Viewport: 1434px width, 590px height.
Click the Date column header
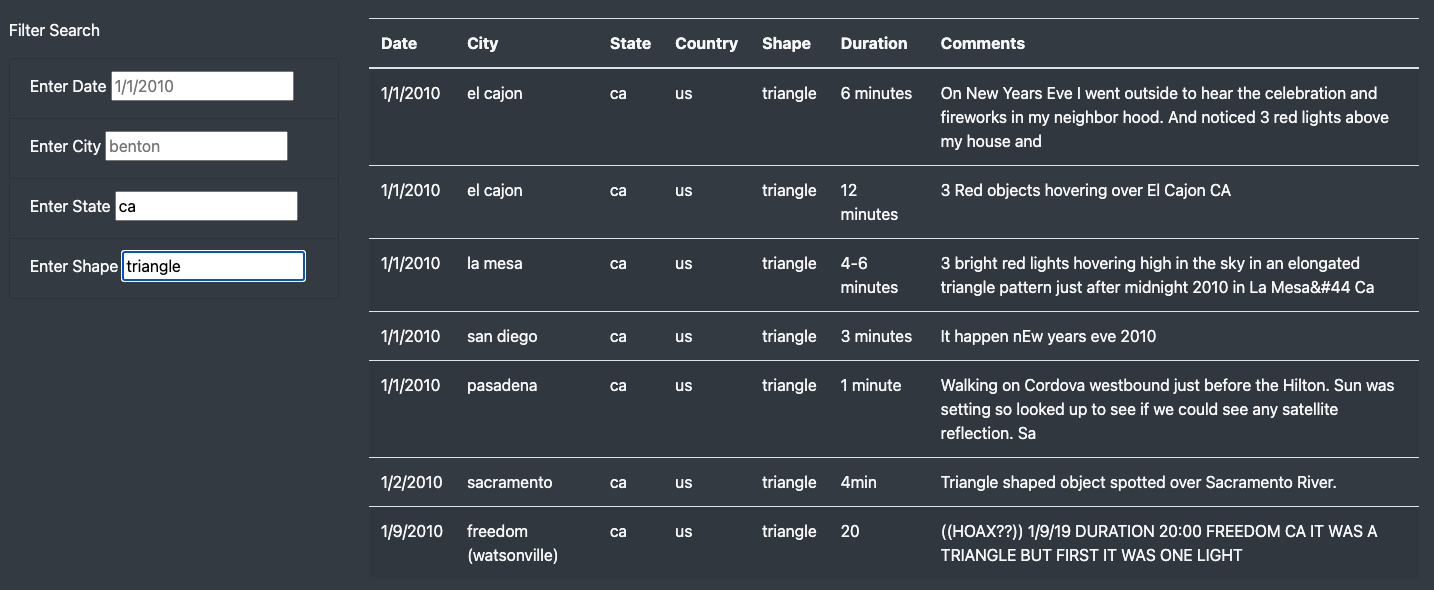click(398, 43)
